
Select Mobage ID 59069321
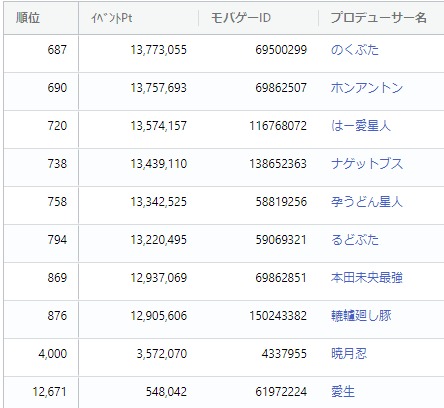tap(281, 240)
